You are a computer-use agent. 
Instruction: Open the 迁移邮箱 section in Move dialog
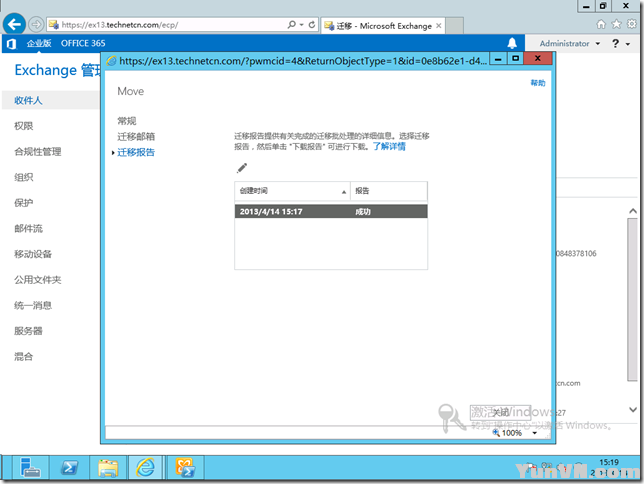(x=136, y=137)
